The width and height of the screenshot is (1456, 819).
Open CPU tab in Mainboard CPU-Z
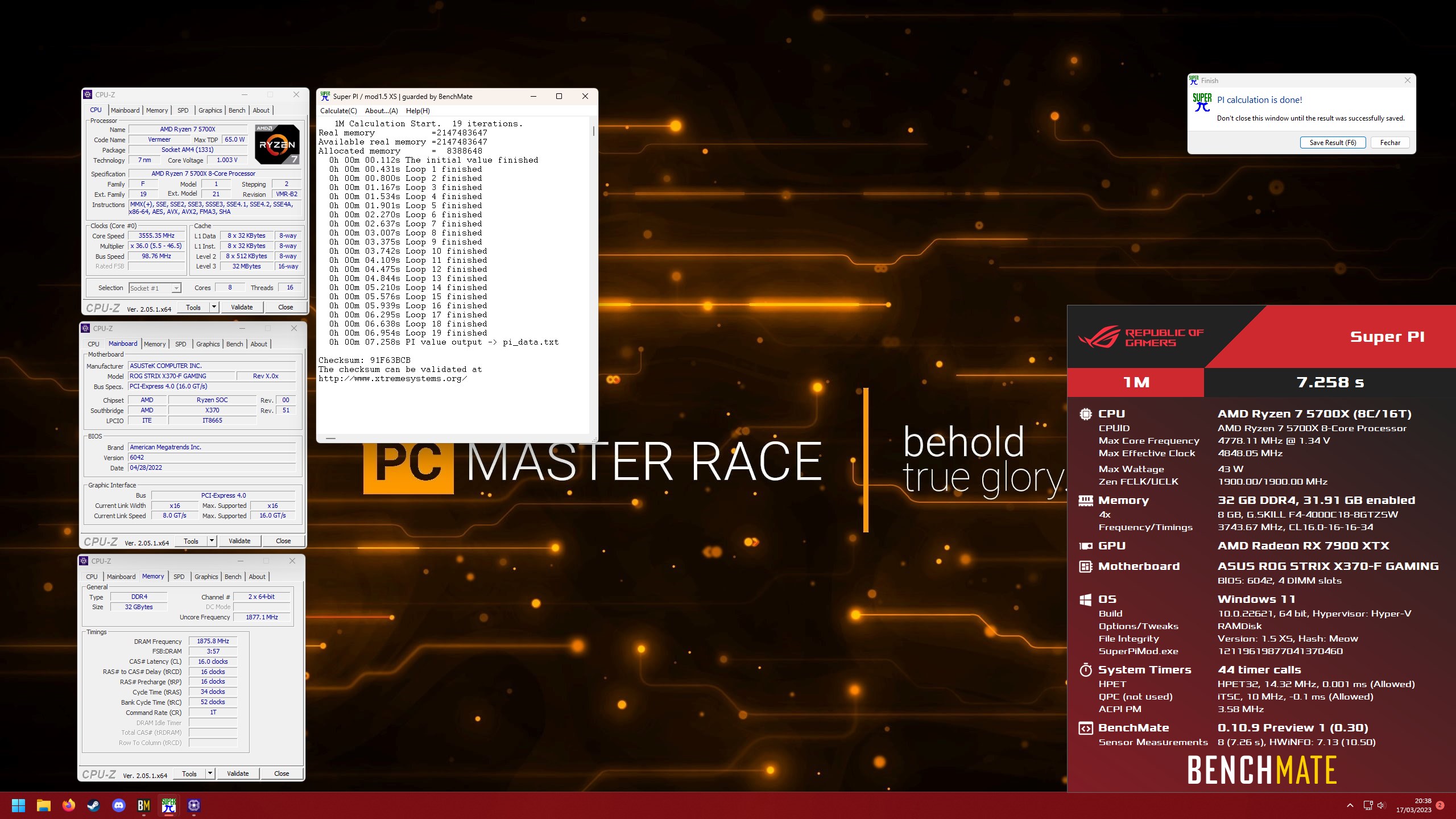click(x=93, y=344)
